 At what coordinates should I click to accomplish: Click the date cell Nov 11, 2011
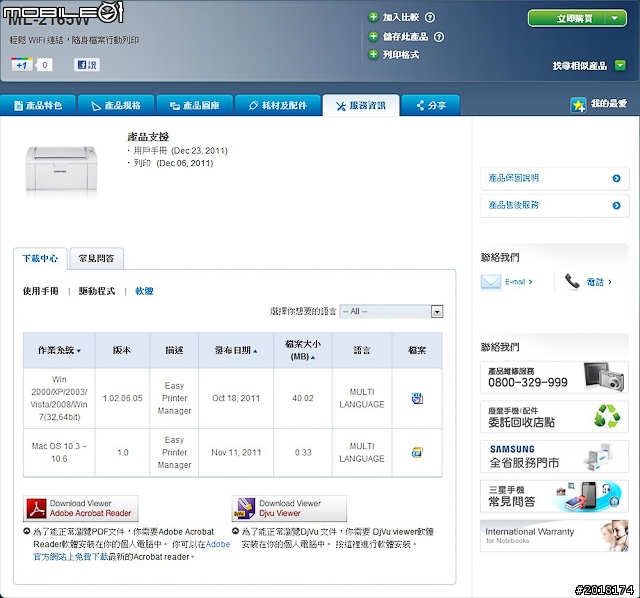236,452
